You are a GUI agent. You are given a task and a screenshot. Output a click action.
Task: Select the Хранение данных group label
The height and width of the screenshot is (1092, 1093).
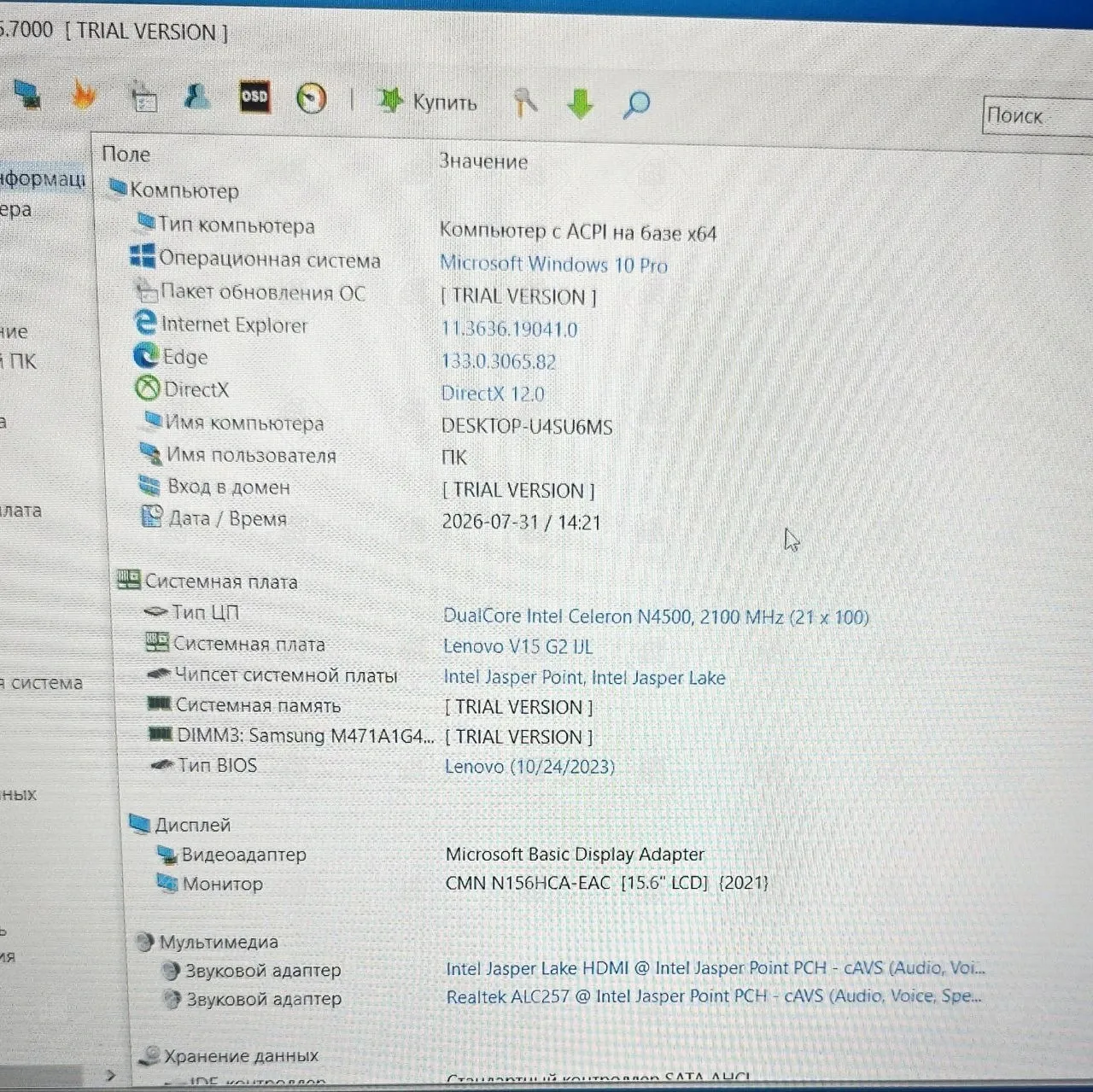pos(241,1056)
